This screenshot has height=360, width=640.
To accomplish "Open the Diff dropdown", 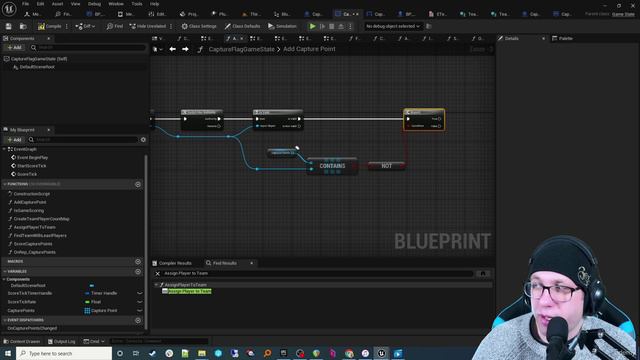I will coord(85,26).
